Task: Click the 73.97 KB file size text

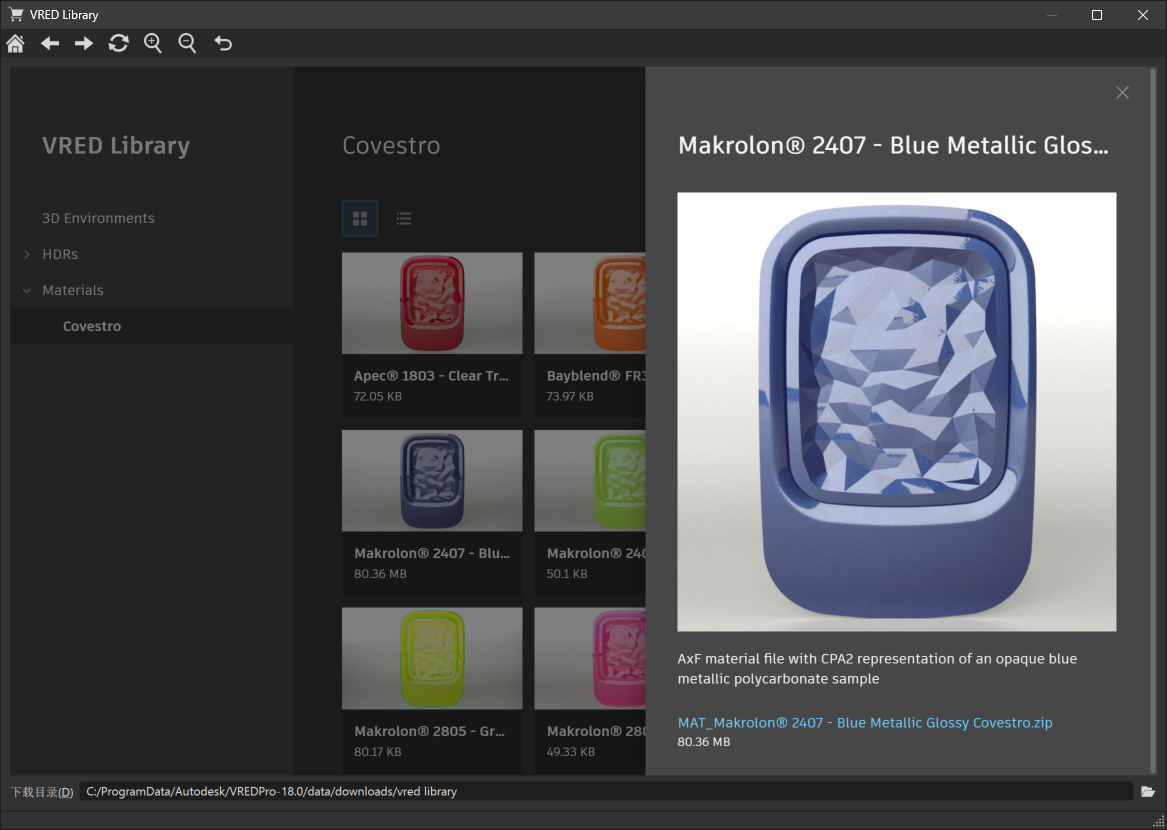Action: coord(570,396)
